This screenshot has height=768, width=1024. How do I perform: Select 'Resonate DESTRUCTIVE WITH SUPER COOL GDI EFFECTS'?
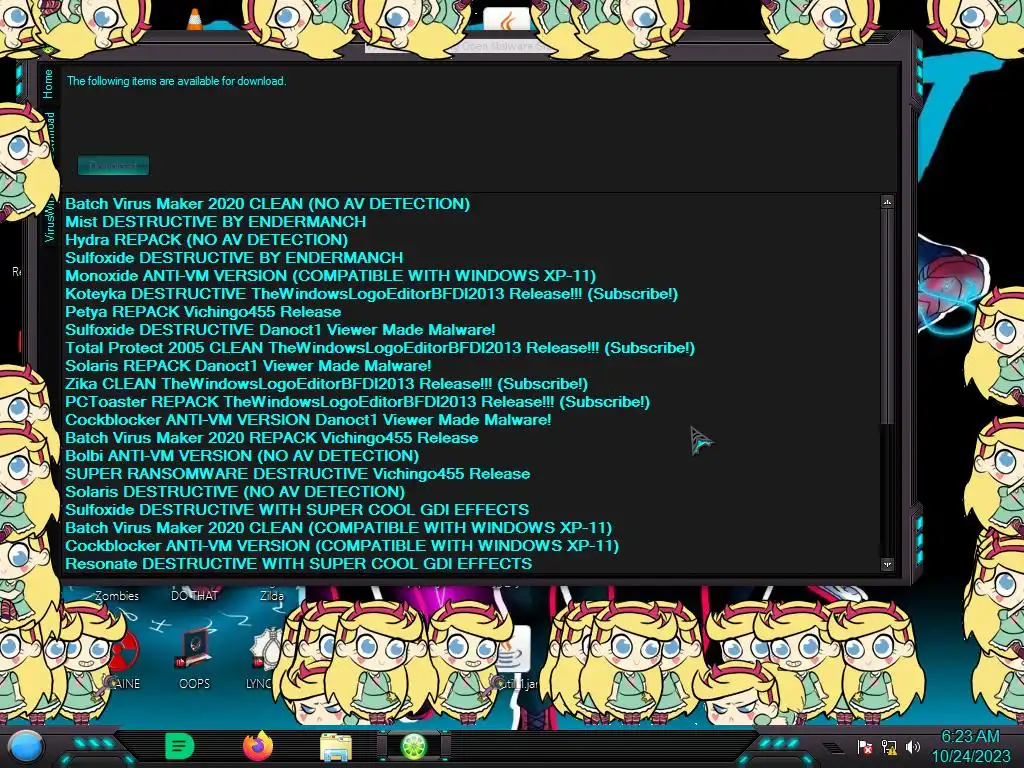pyautogui.click(x=298, y=564)
